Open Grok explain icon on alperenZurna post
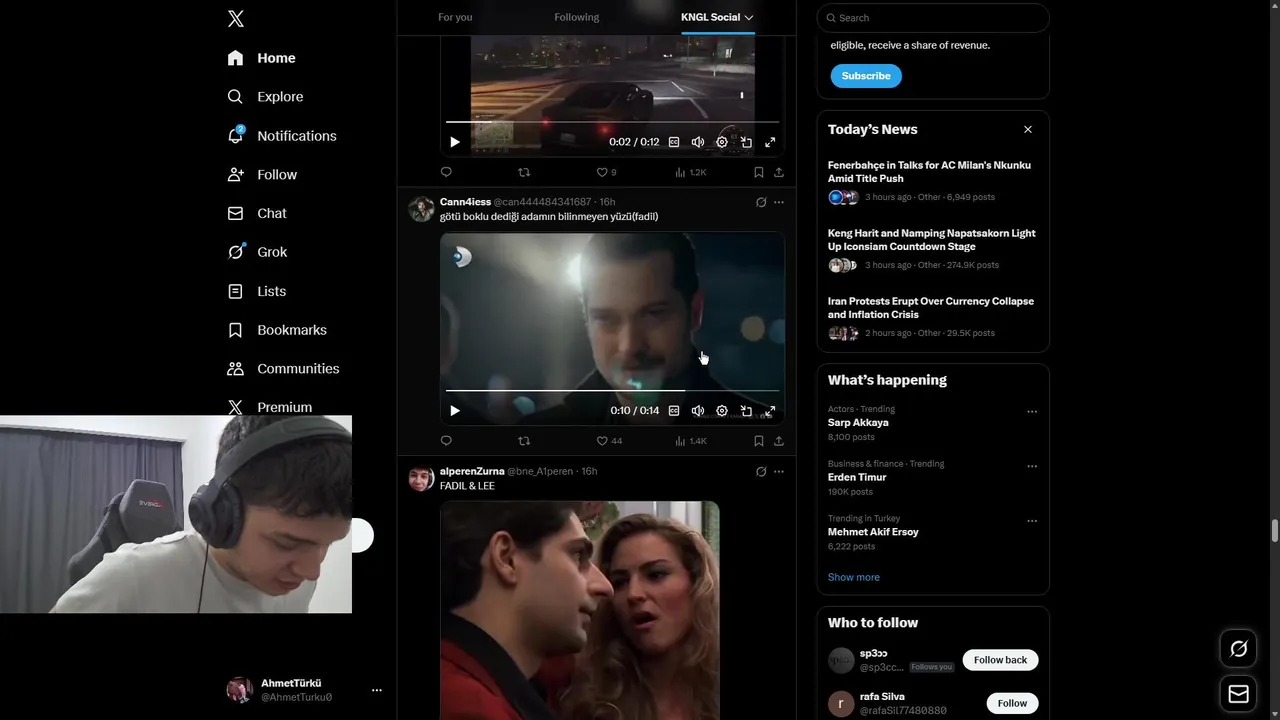The image size is (1280, 720). click(x=761, y=471)
